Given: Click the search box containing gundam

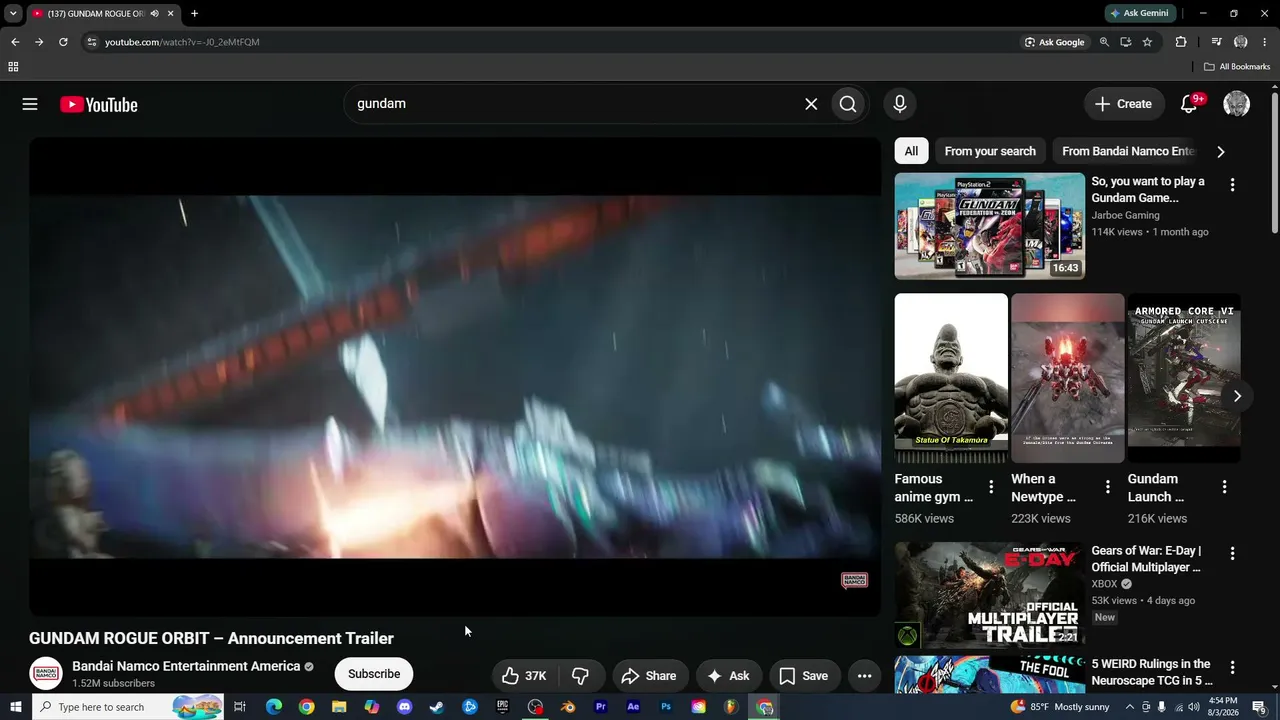Looking at the screenshot, I should [x=577, y=104].
